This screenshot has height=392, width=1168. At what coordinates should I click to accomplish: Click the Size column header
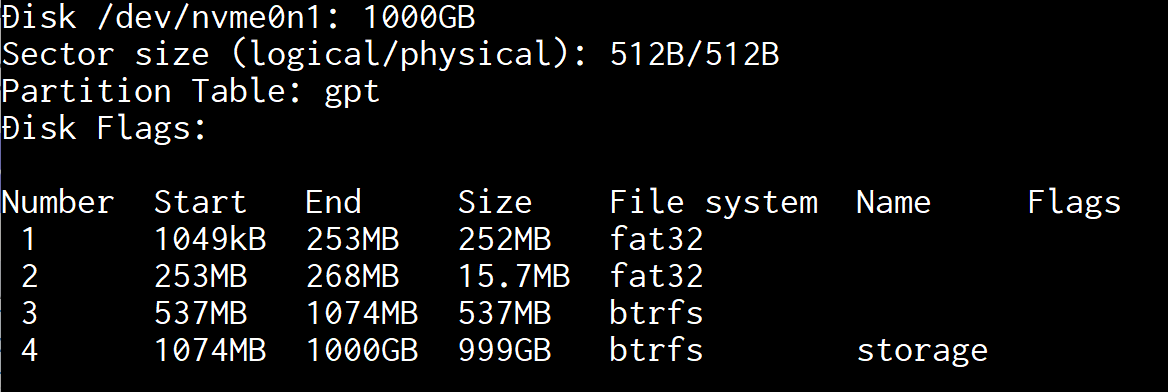[495, 203]
